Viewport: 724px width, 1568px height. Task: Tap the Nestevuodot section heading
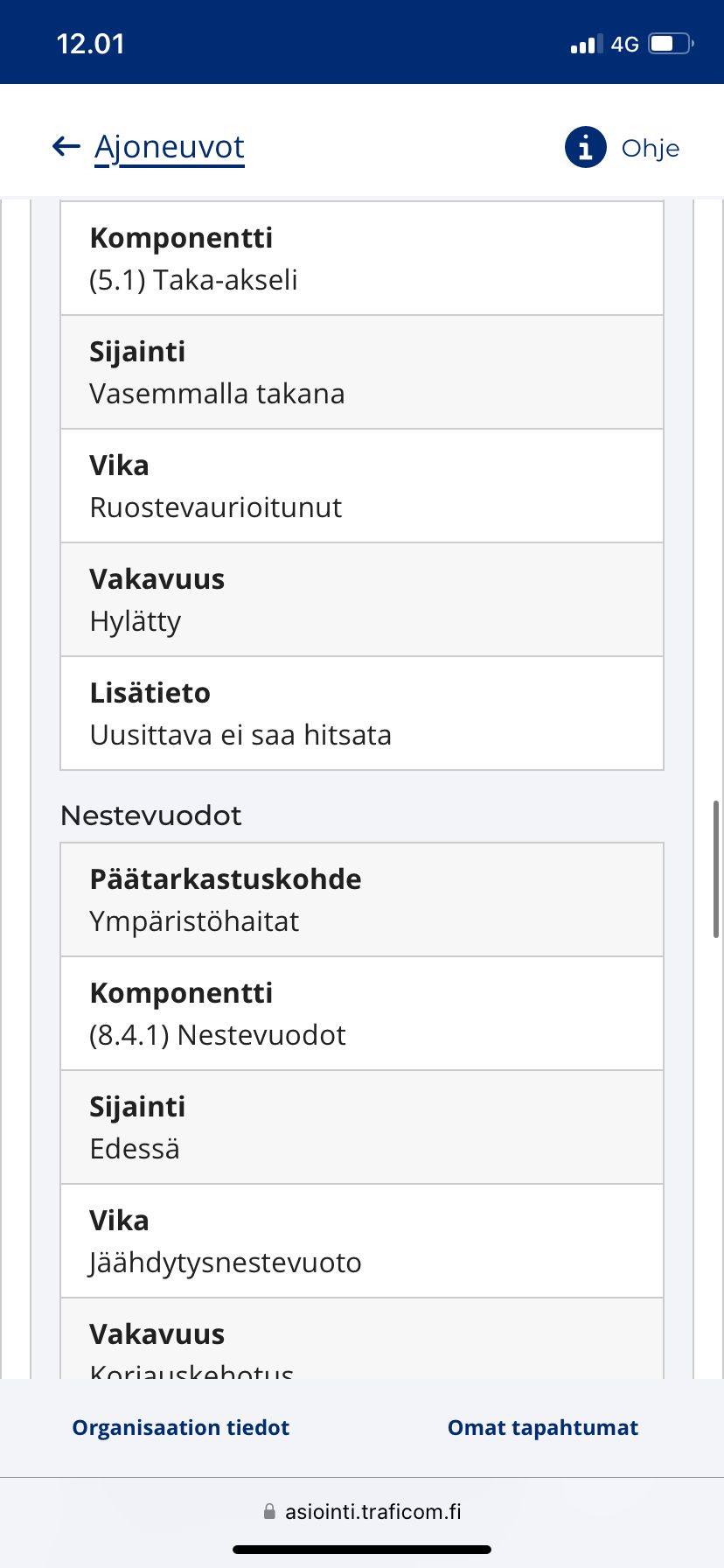click(x=151, y=815)
